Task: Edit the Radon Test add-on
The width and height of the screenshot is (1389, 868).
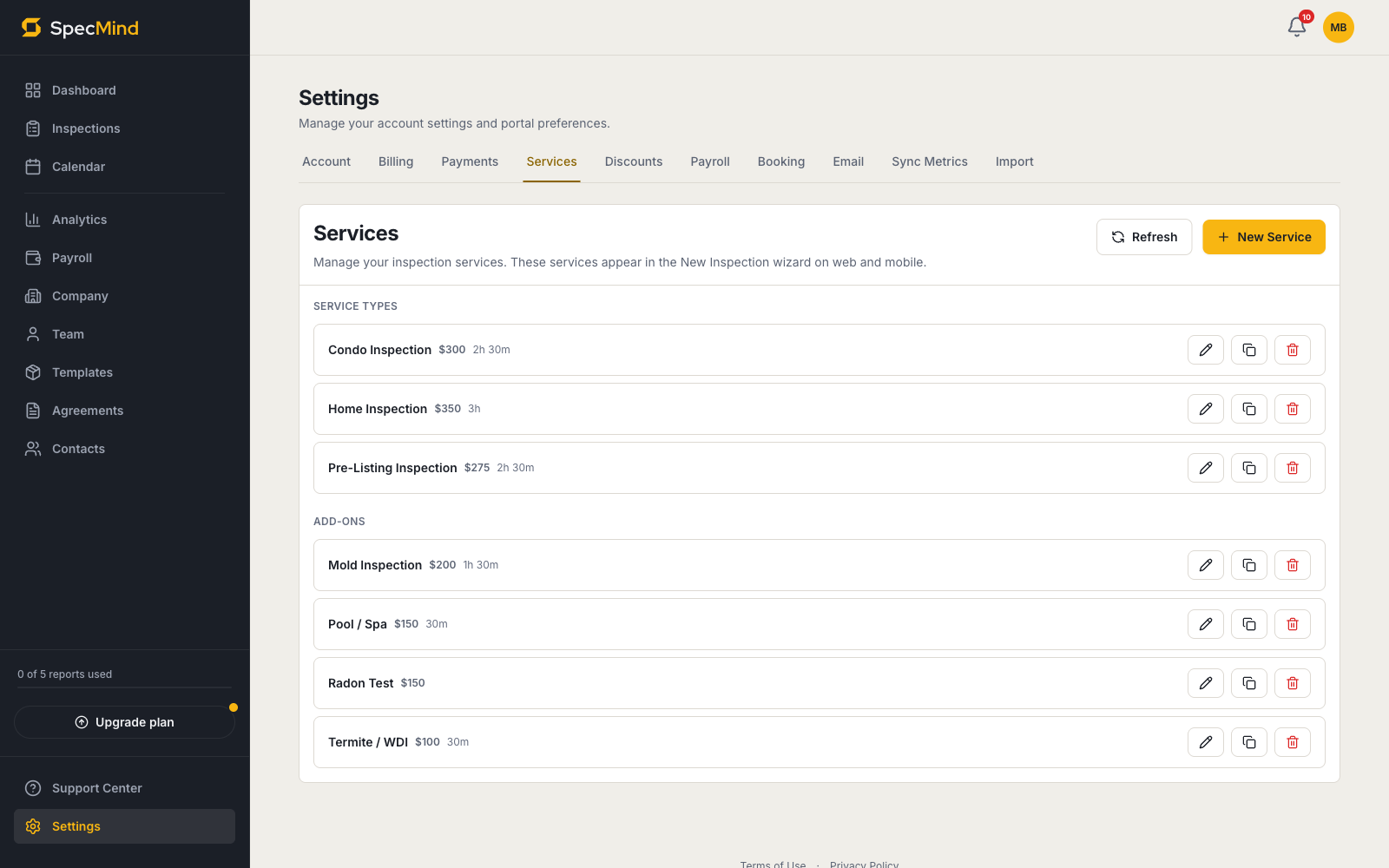Action: tap(1206, 683)
